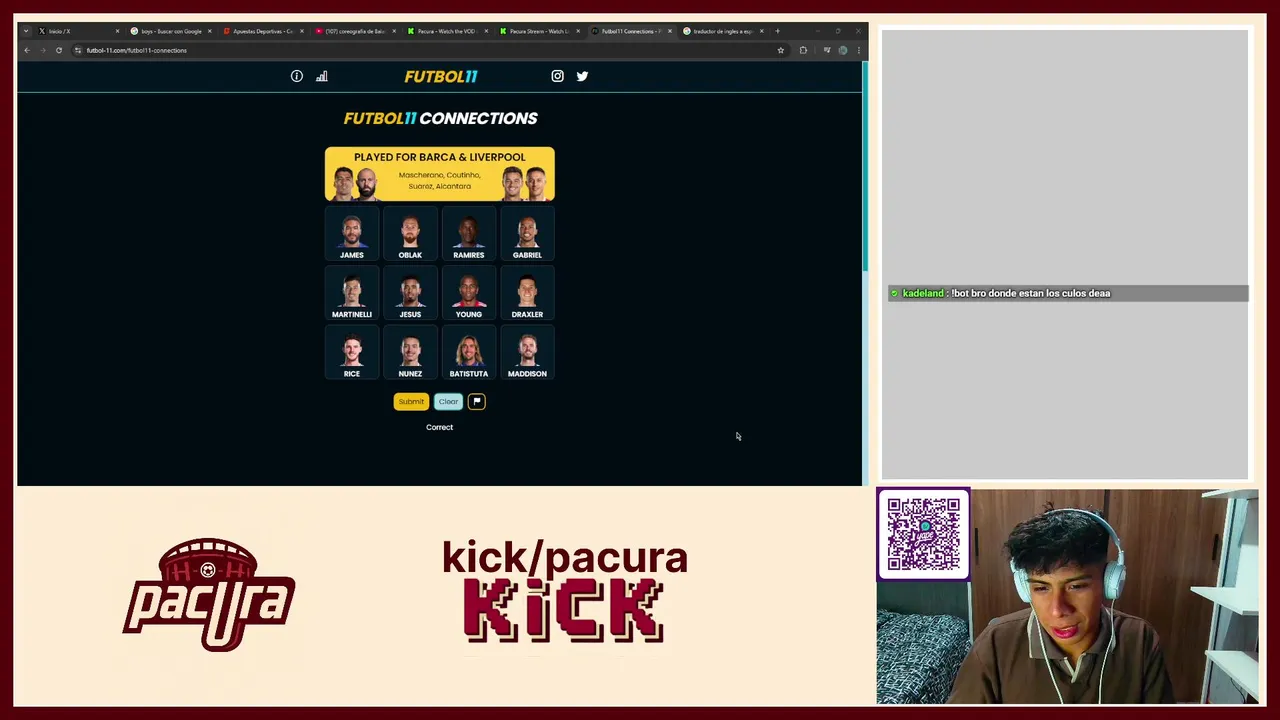The height and width of the screenshot is (720, 1280).
Task: Open the Twitter bird icon in the header
Action: pyautogui.click(x=582, y=76)
